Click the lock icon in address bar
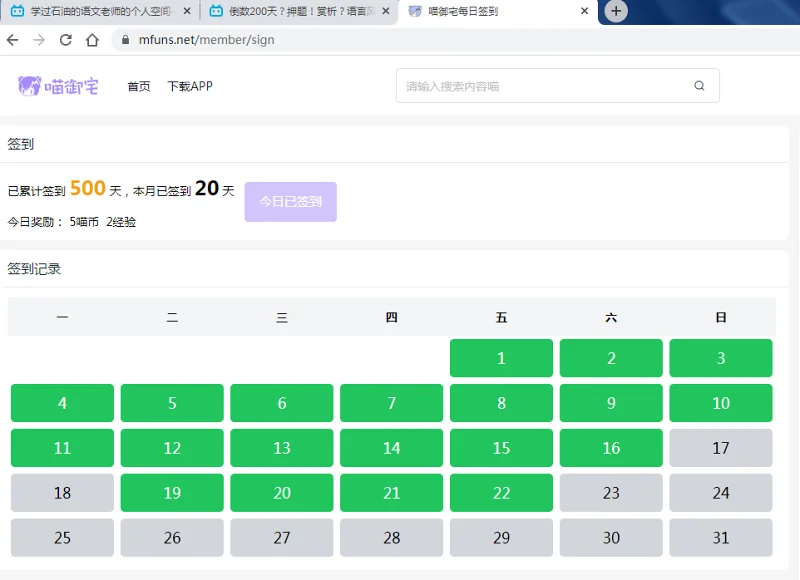Screen dimensions: 800x580 [126, 40]
